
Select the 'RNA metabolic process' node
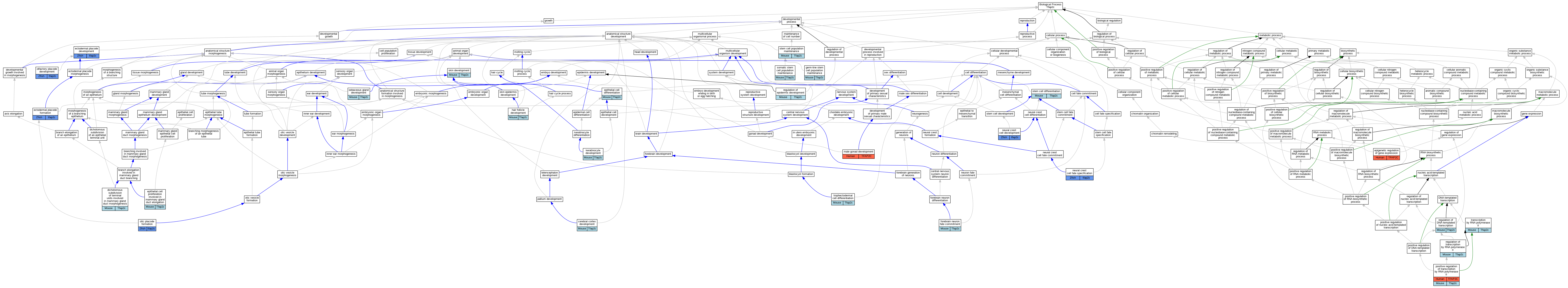click(x=1322, y=134)
